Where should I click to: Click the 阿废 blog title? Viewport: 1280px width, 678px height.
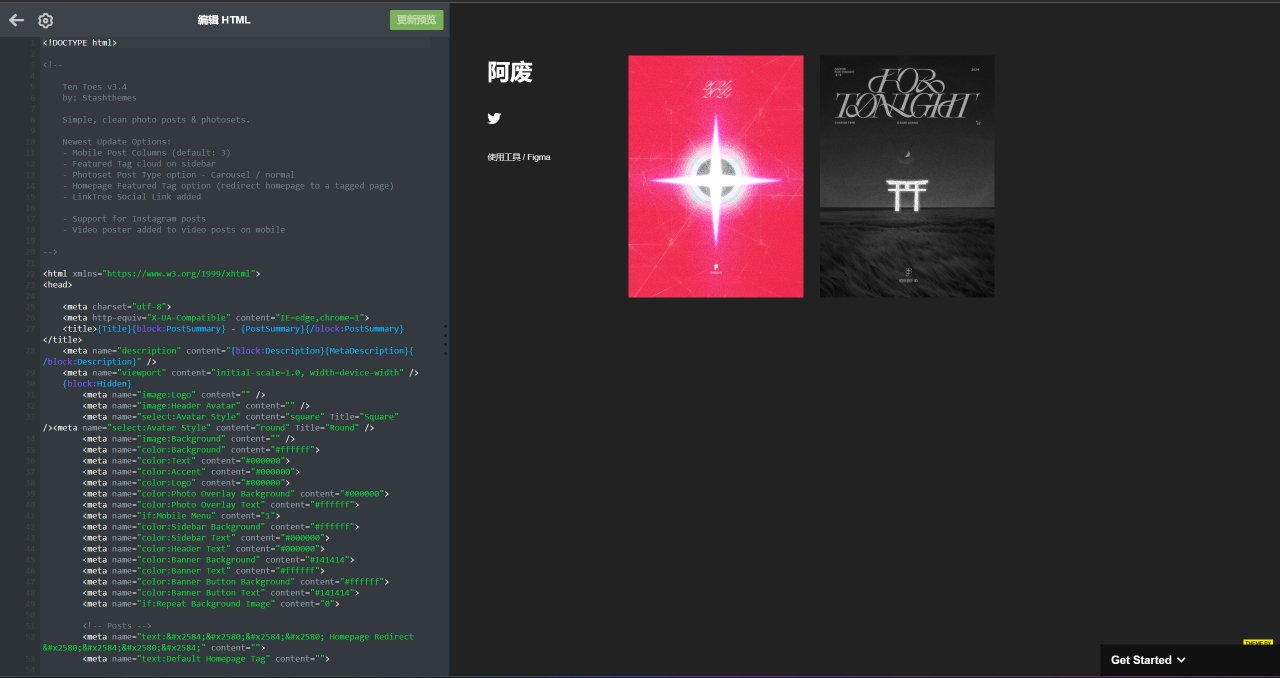point(510,72)
